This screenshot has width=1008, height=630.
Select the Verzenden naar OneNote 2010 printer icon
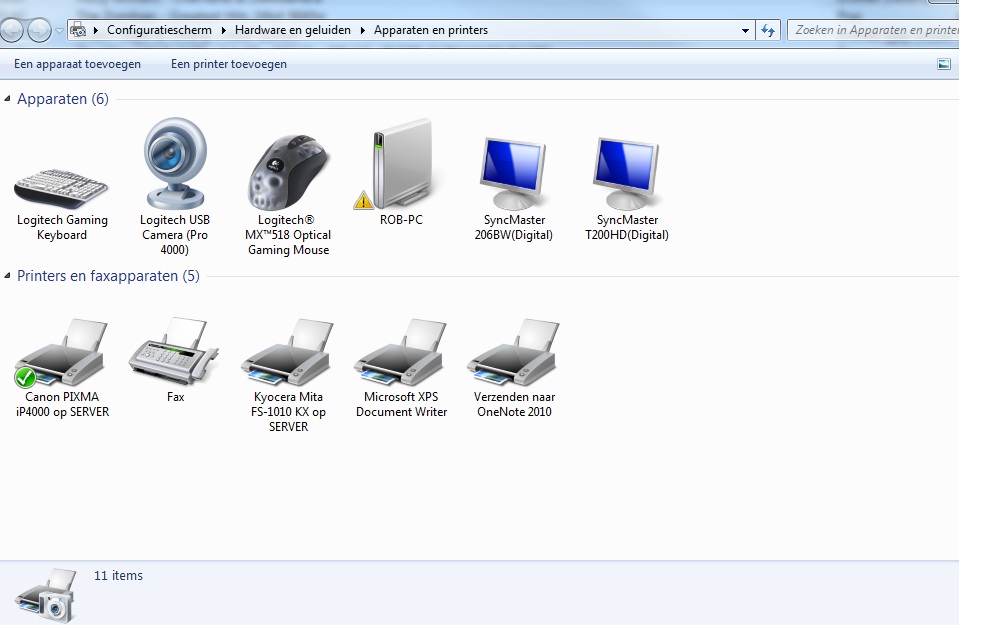514,352
